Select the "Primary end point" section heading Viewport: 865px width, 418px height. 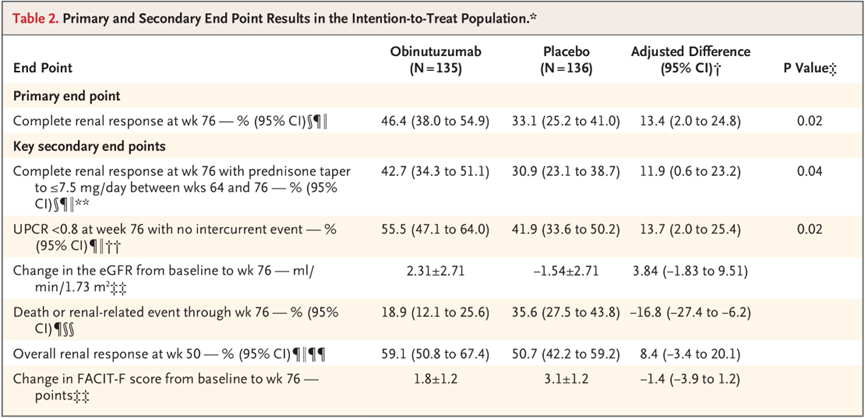(65, 96)
